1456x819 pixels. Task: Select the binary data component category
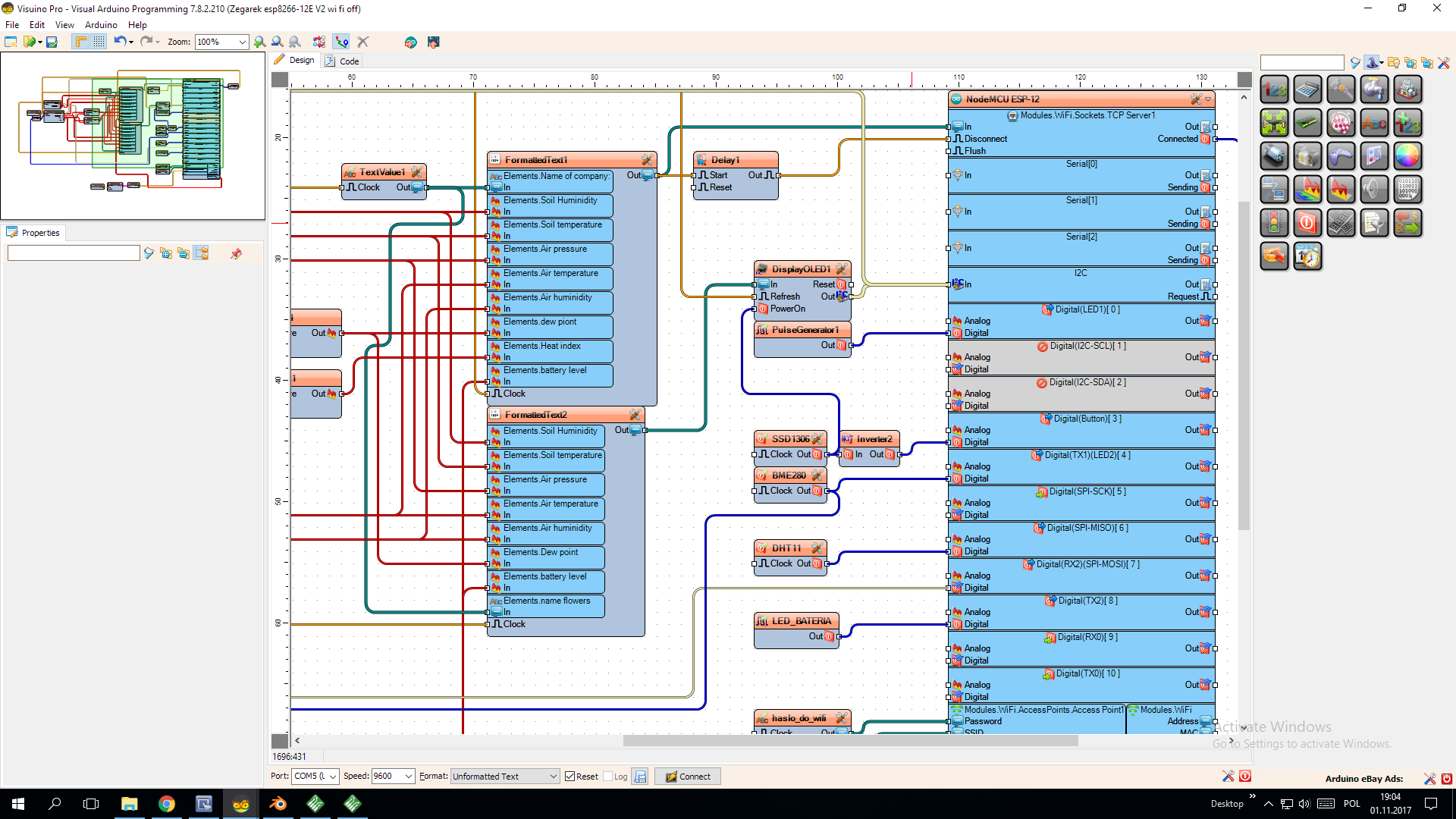coord(1407,190)
